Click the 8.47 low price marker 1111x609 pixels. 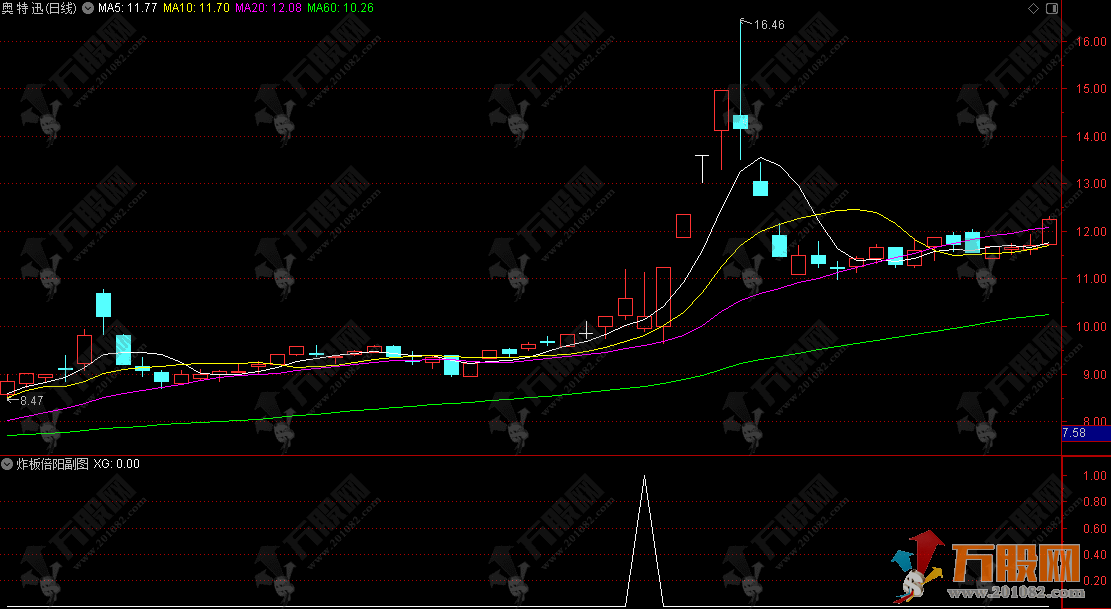(31, 401)
